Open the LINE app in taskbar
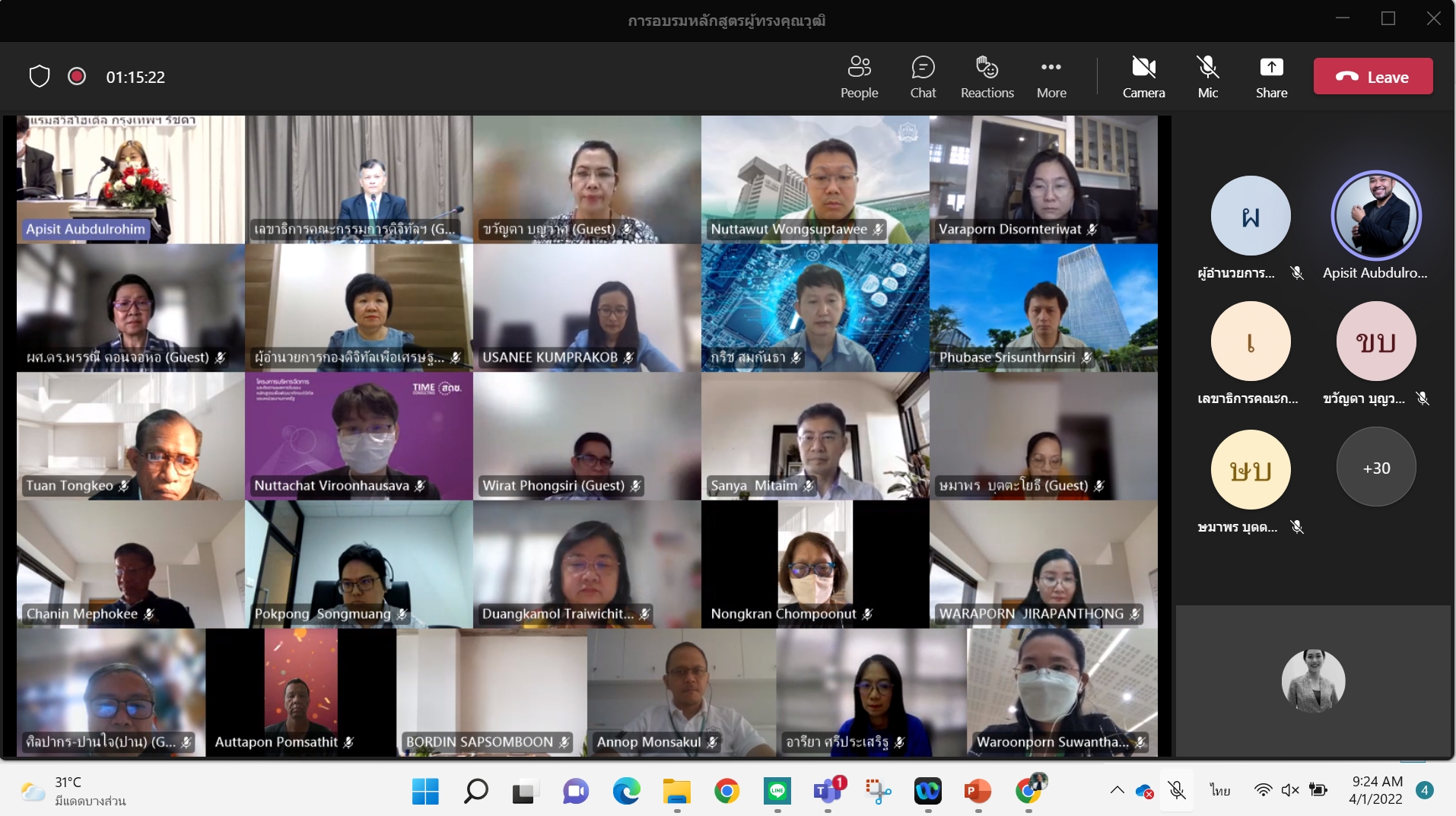 [x=777, y=792]
